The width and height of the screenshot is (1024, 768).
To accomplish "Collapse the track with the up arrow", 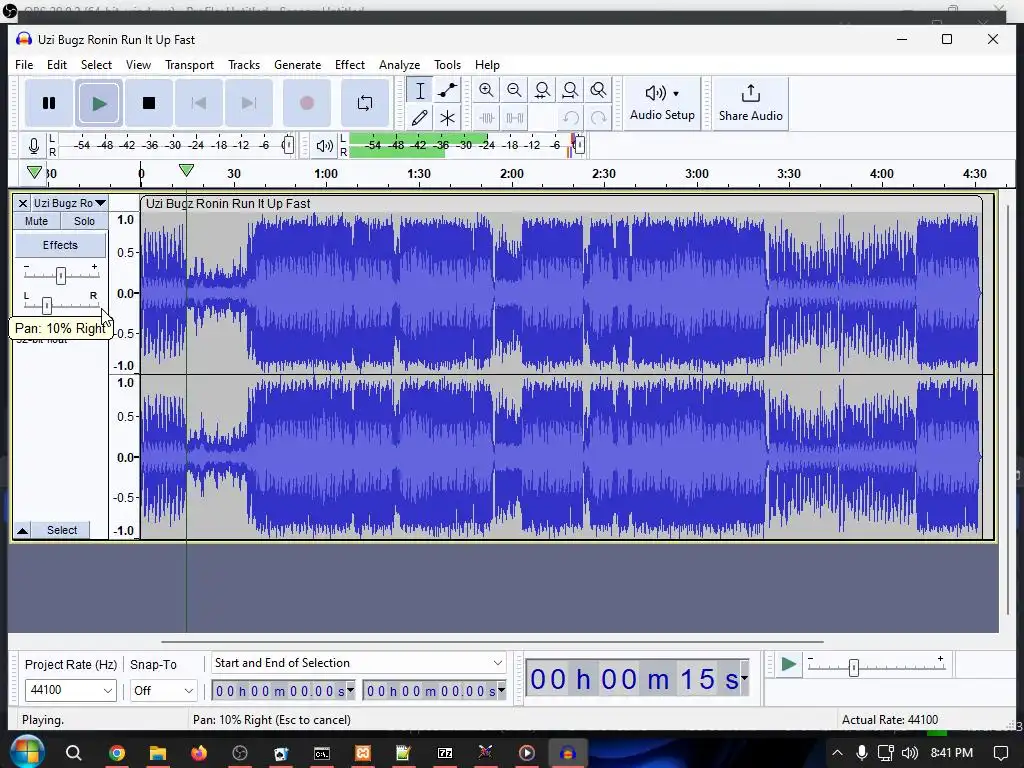I will pos(22,530).
